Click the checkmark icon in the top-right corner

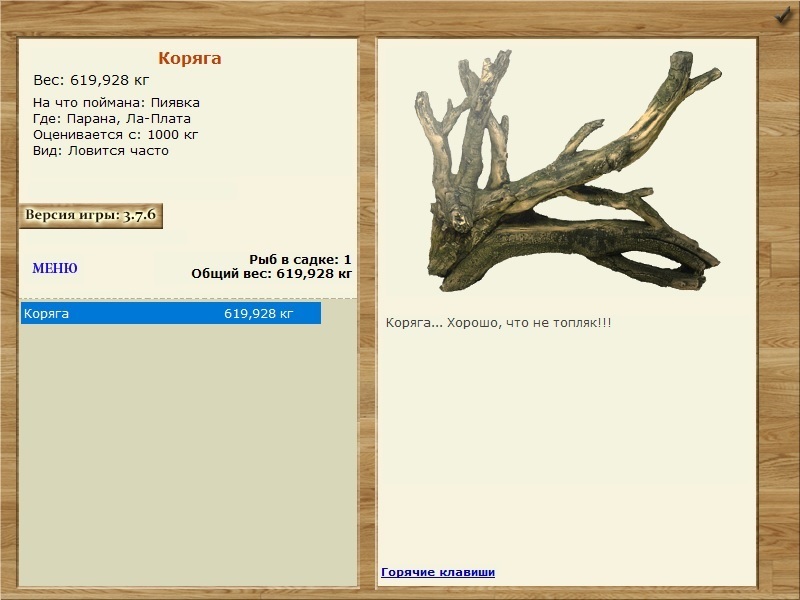(x=783, y=15)
